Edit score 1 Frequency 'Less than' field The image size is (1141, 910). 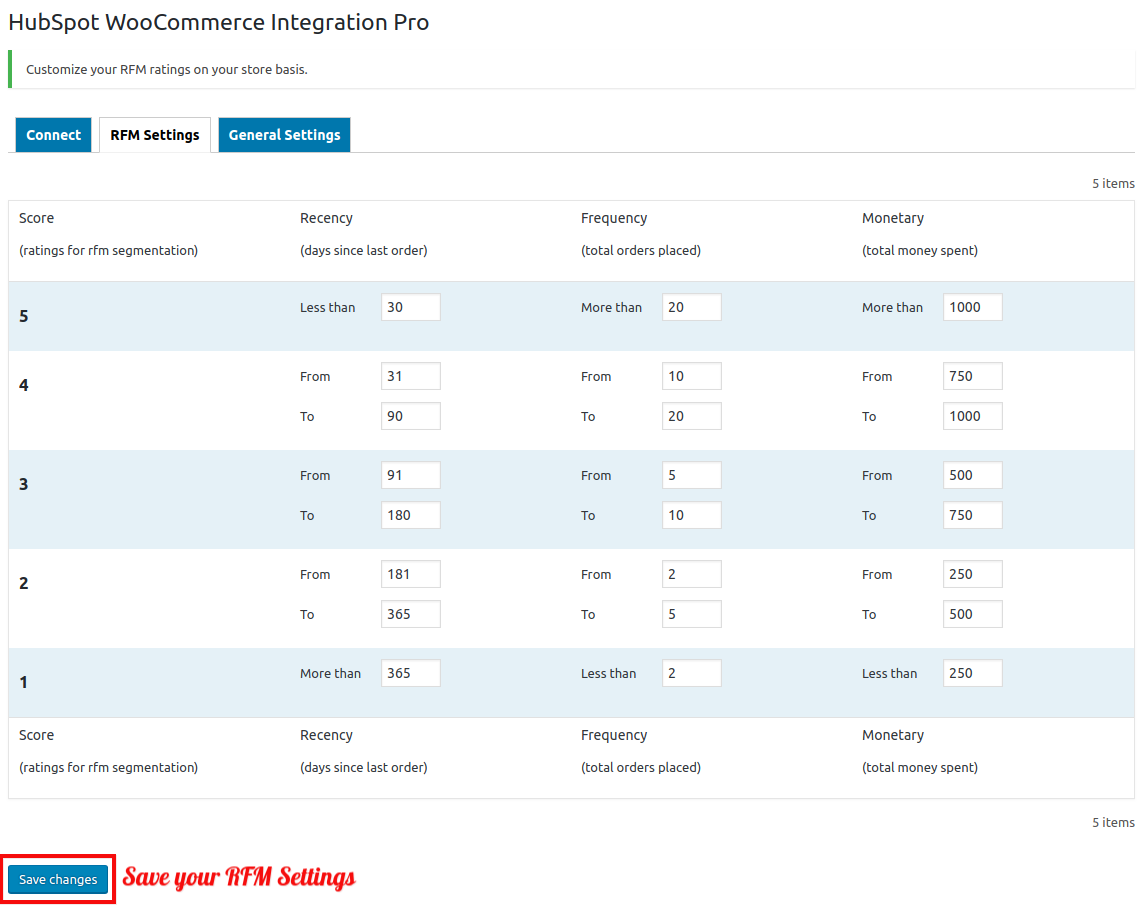(x=691, y=673)
